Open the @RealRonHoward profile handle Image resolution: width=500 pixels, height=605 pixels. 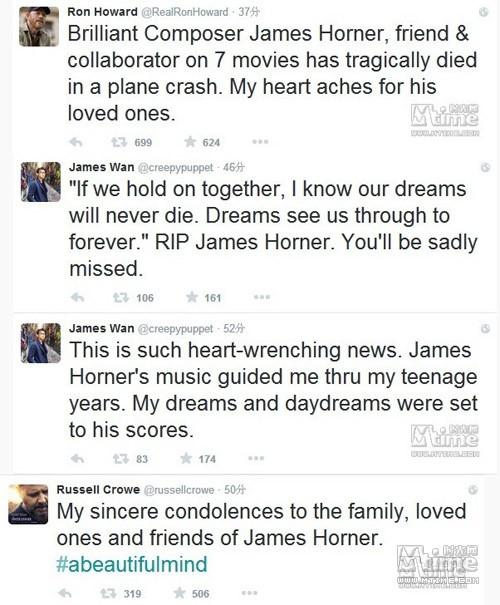pyautogui.click(x=185, y=12)
